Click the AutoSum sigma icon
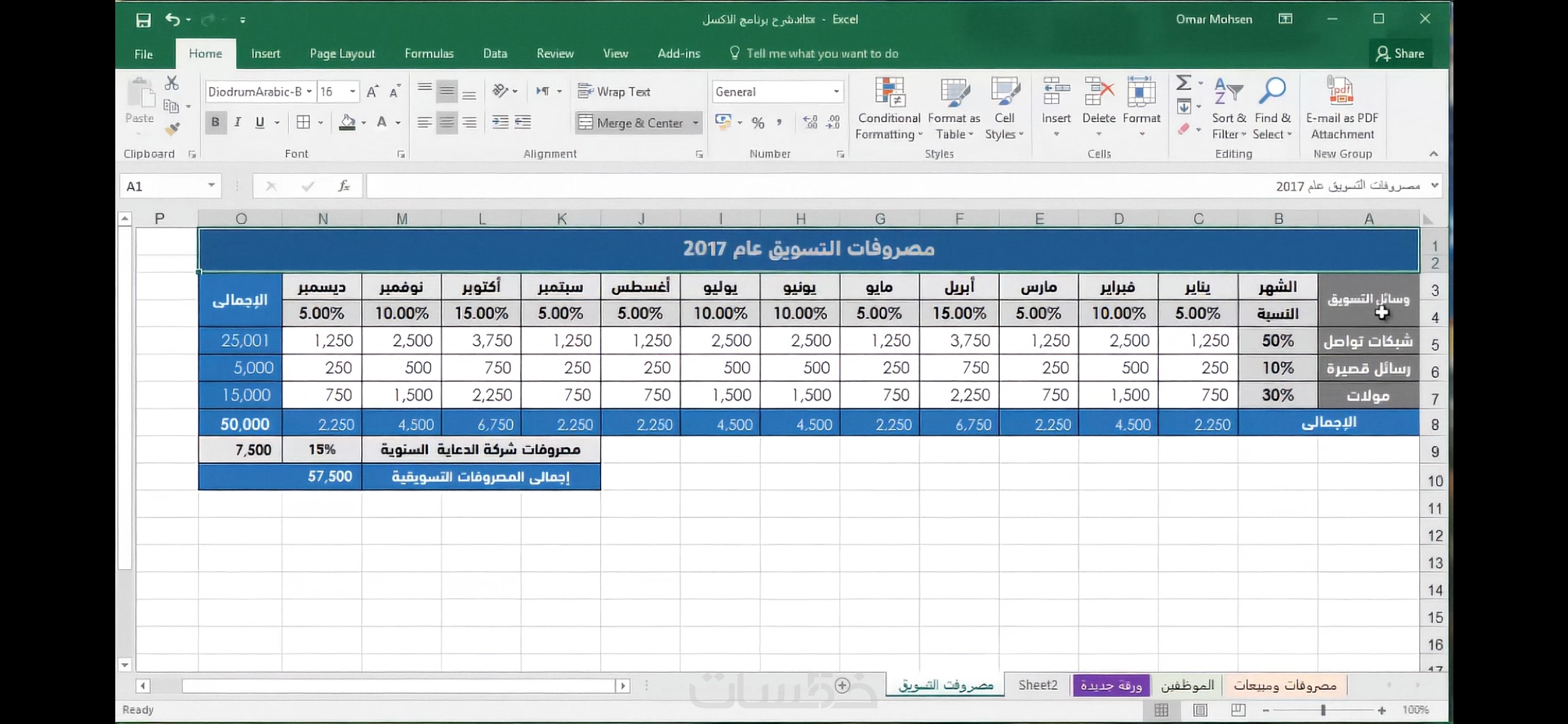The width and height of the screenshot is (1568, 724). click(x=1183, y=83)
